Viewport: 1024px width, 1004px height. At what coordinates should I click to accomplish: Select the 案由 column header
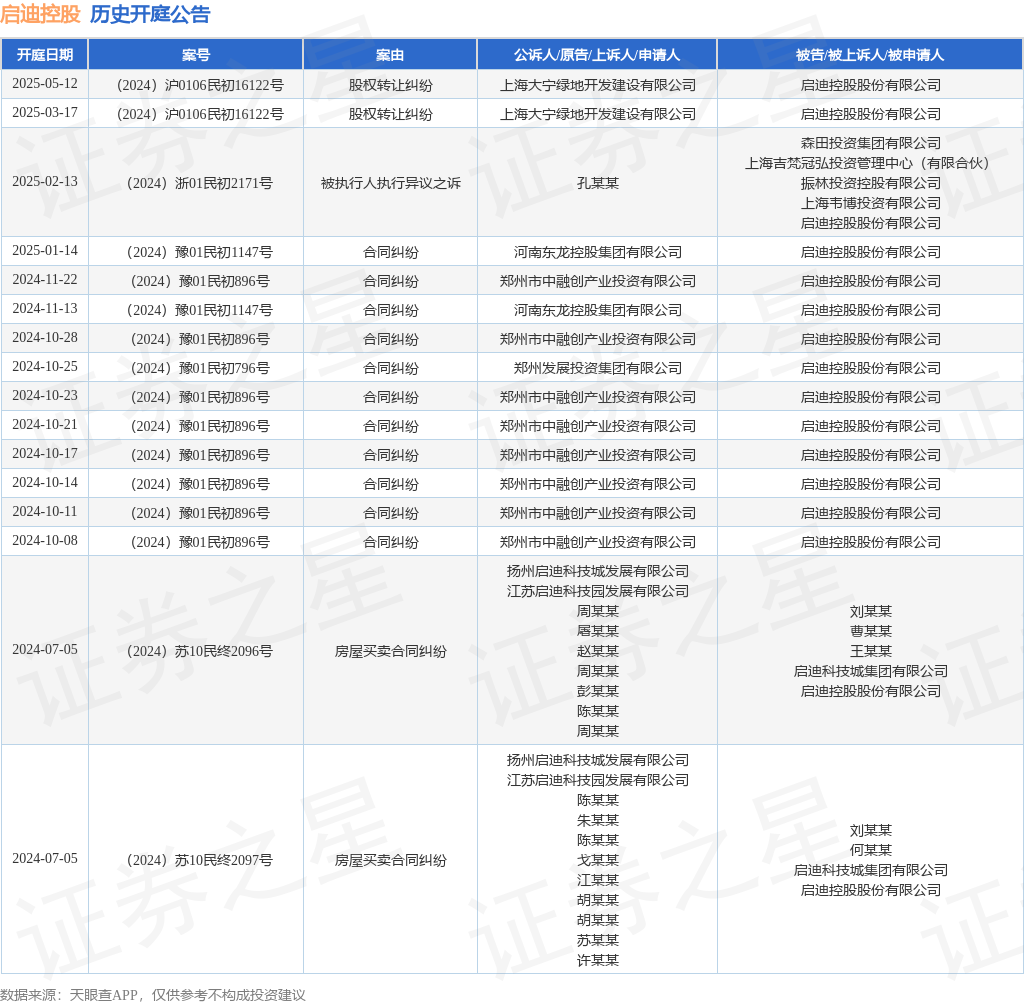pyautogui.click(x=390, y=55)
